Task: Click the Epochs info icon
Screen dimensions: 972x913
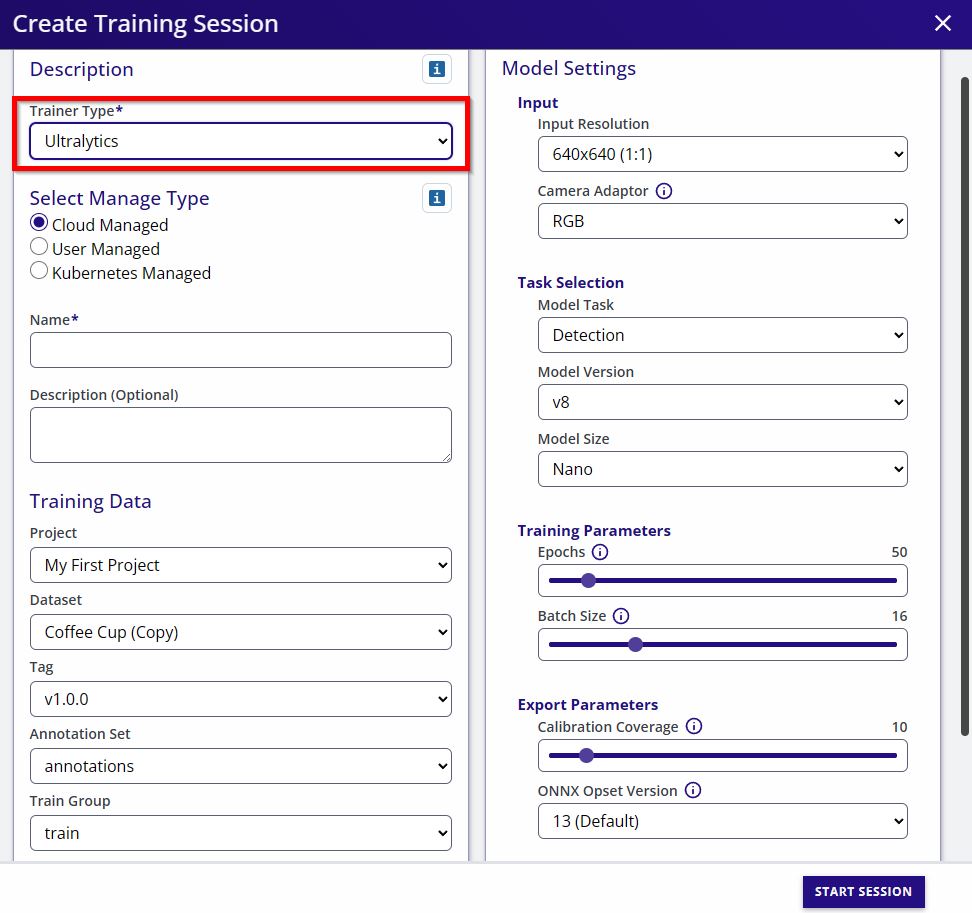Action: coord(600,552)
